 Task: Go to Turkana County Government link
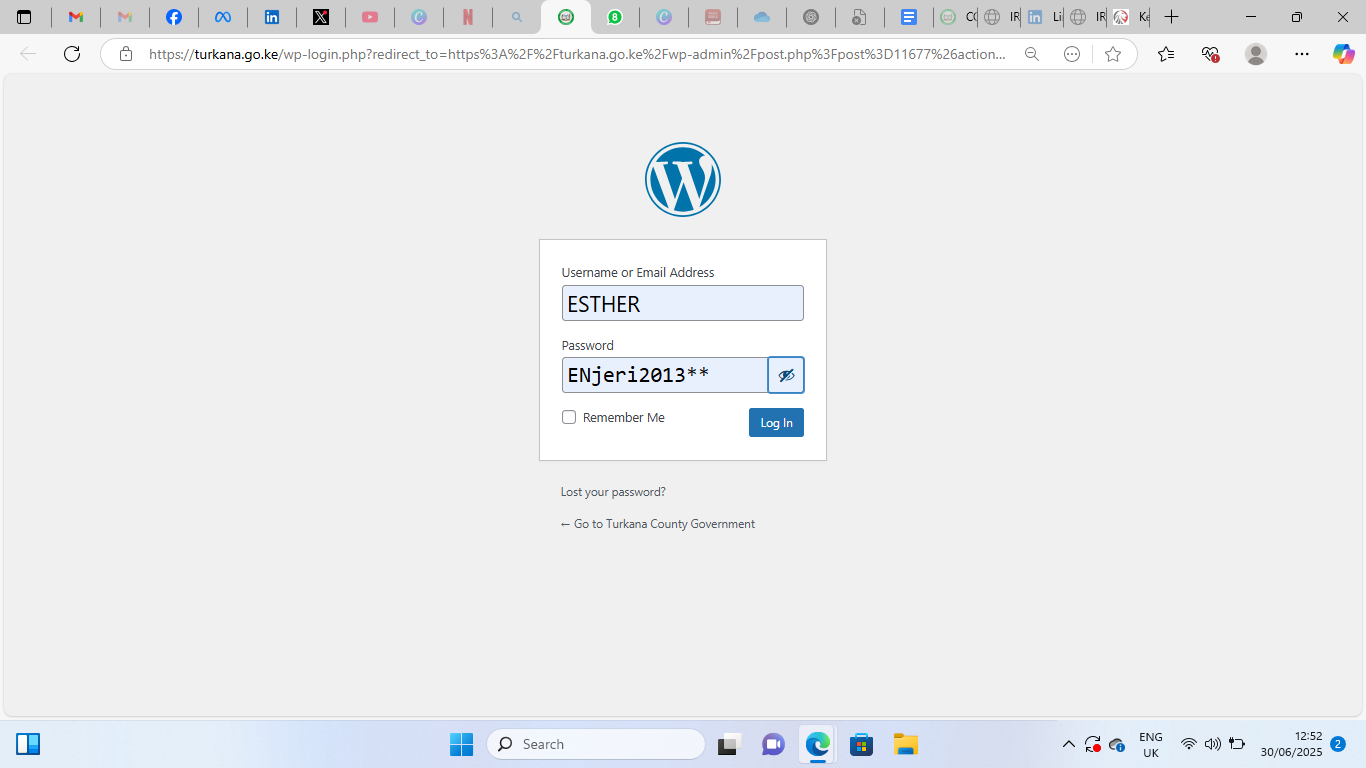click(658, 524)
